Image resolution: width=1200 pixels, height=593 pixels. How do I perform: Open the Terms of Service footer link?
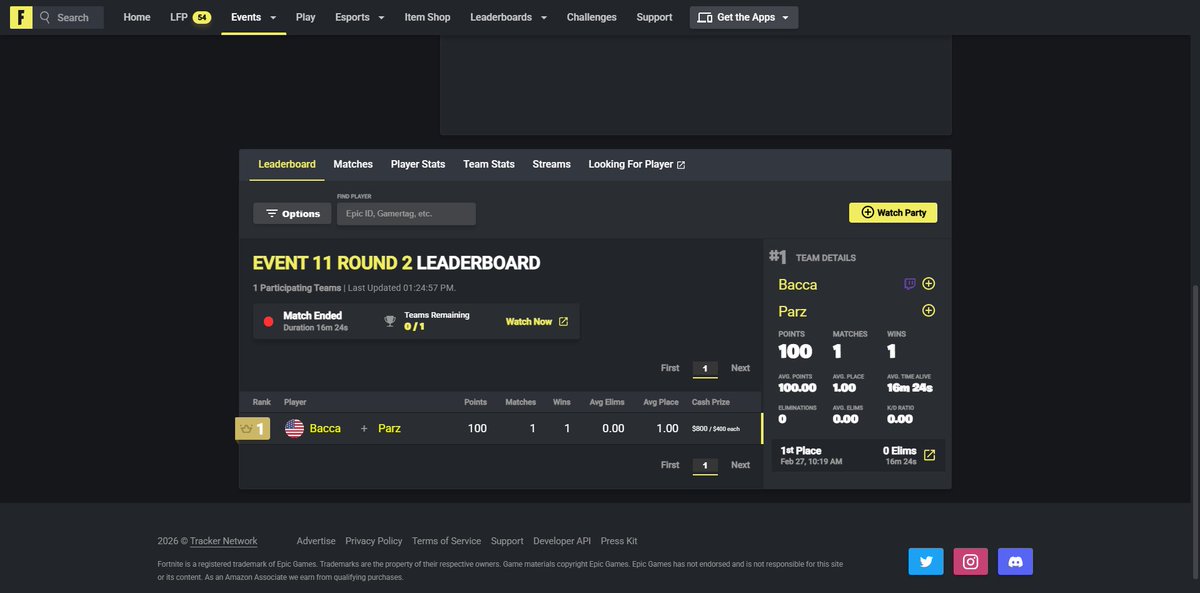(446, 541)
